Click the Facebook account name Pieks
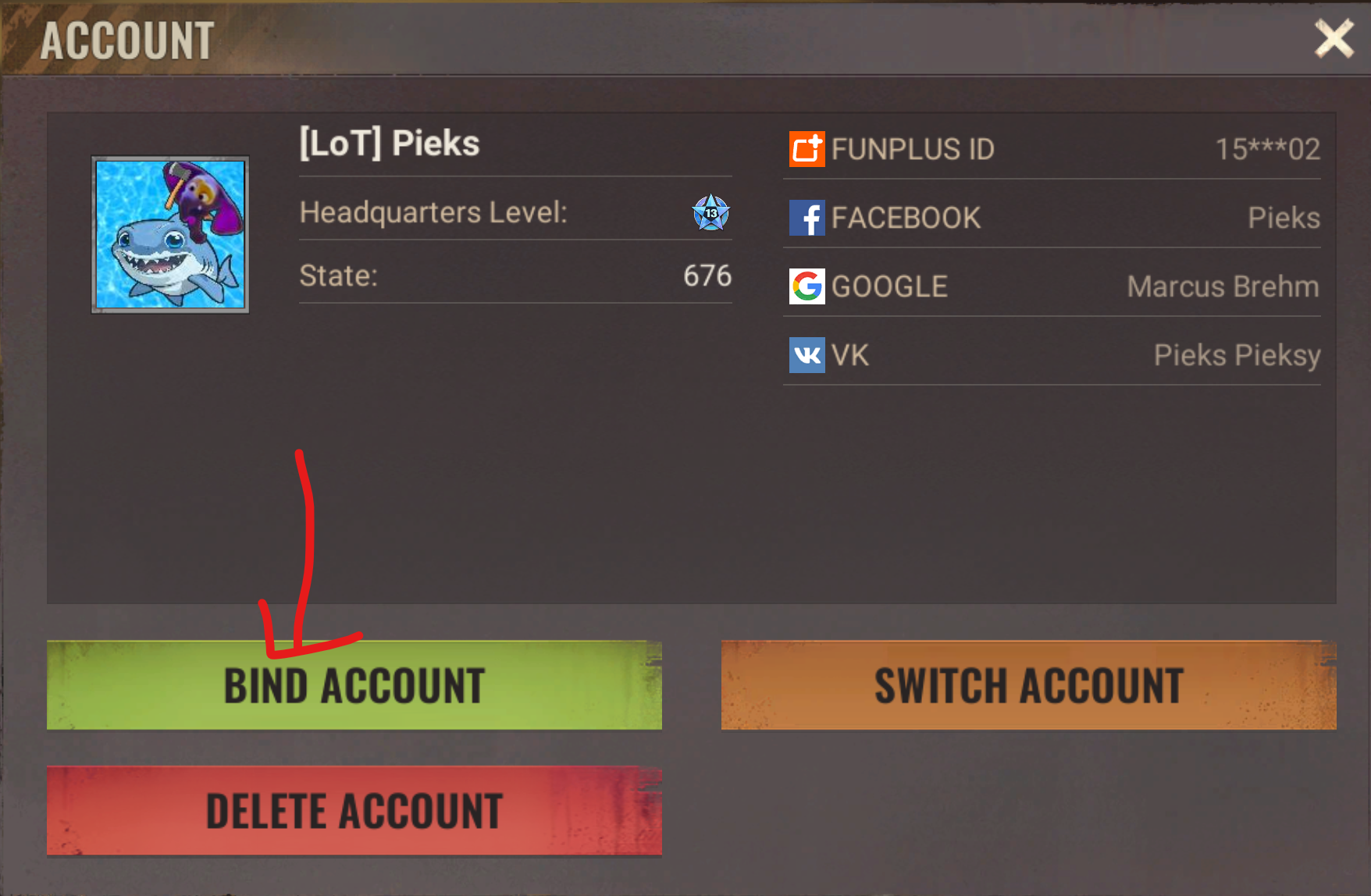Viewport: 1371px width, 896px height. (1284, 218)
